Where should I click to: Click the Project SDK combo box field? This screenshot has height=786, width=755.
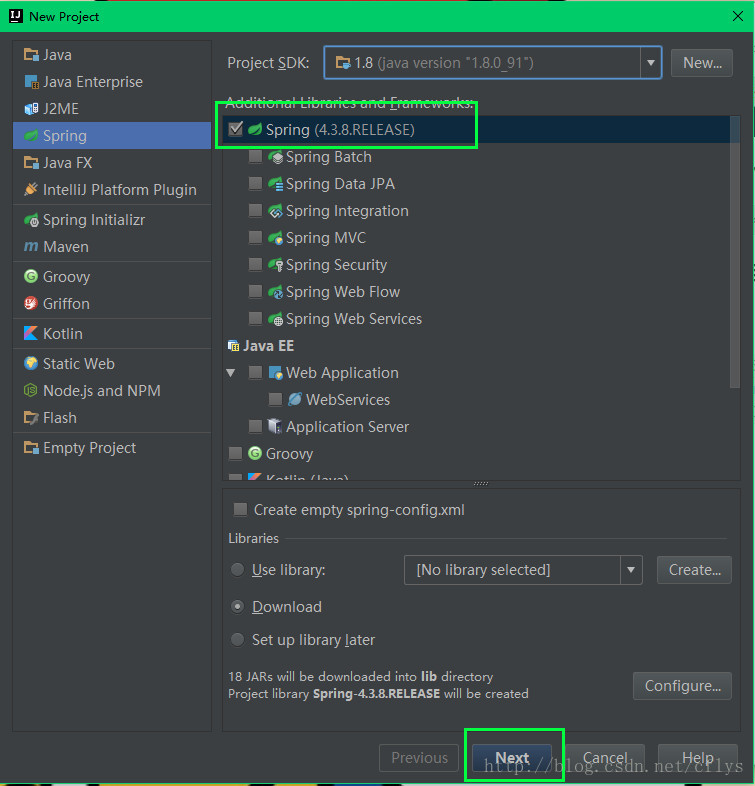click(493, 63)
